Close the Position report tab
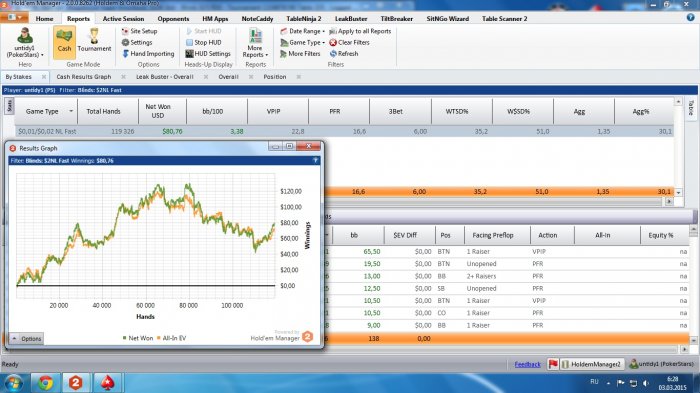The image size is (700, 393). (299, 77)
